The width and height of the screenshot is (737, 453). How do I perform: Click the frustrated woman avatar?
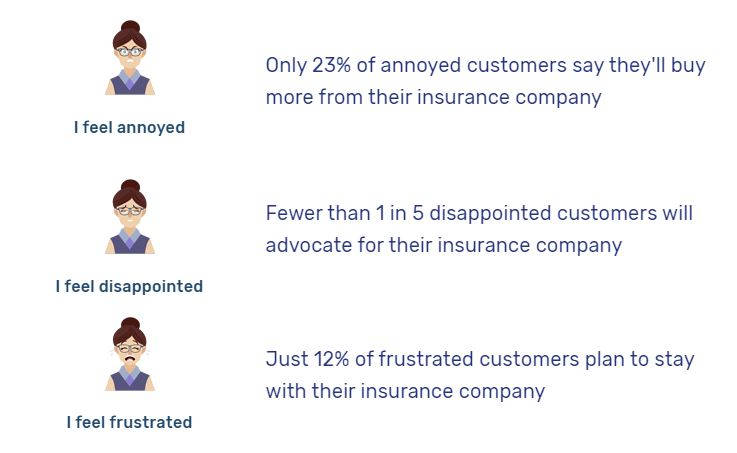point(130,354)
